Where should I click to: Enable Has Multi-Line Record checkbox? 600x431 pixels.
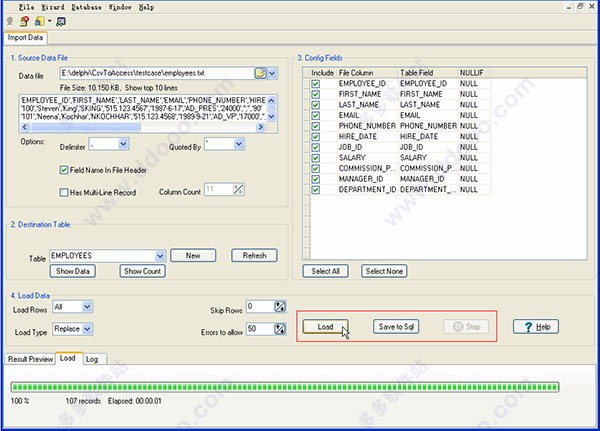tap(64, 192)
